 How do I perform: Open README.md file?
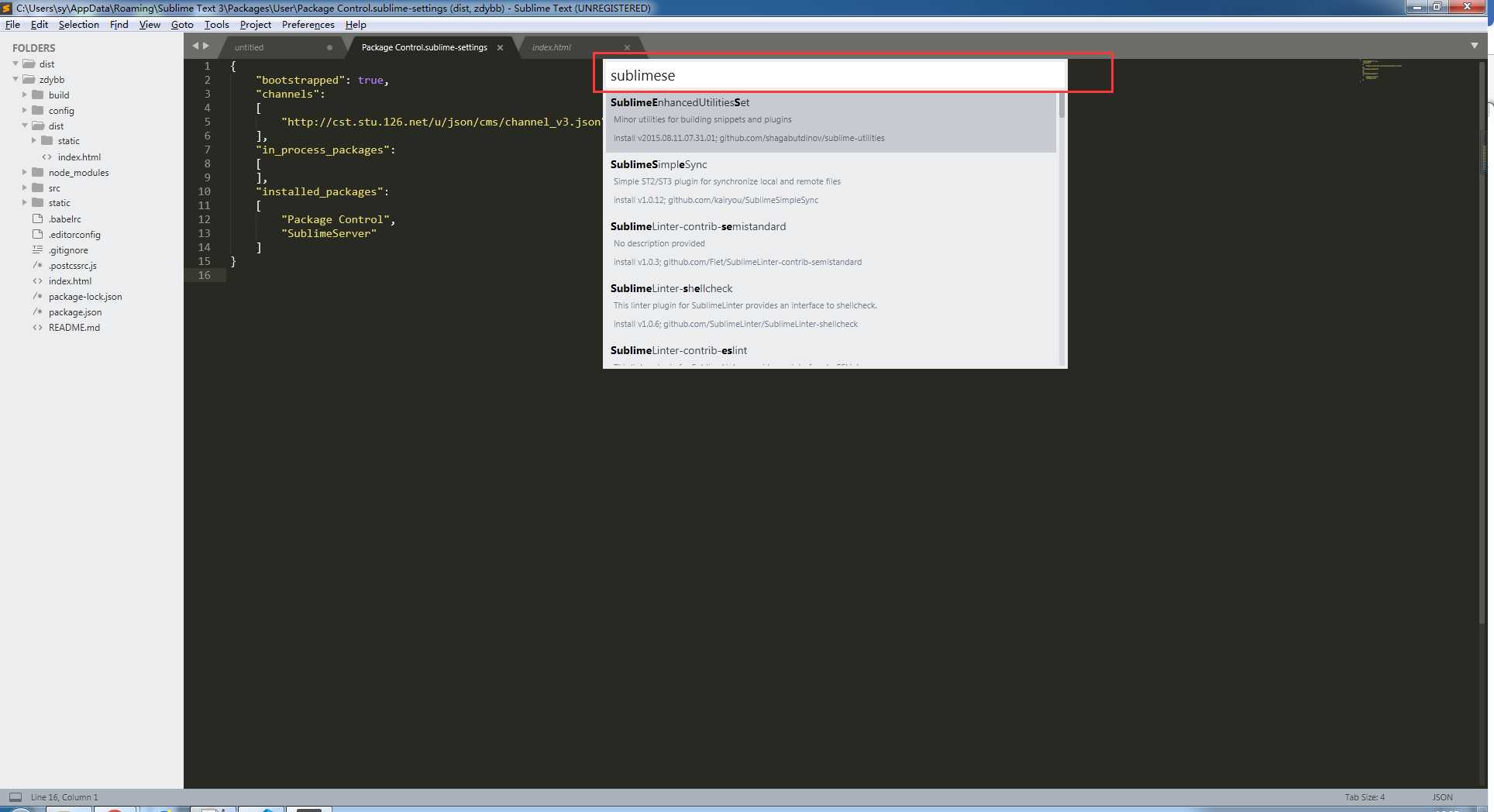(x=74, y=327)
